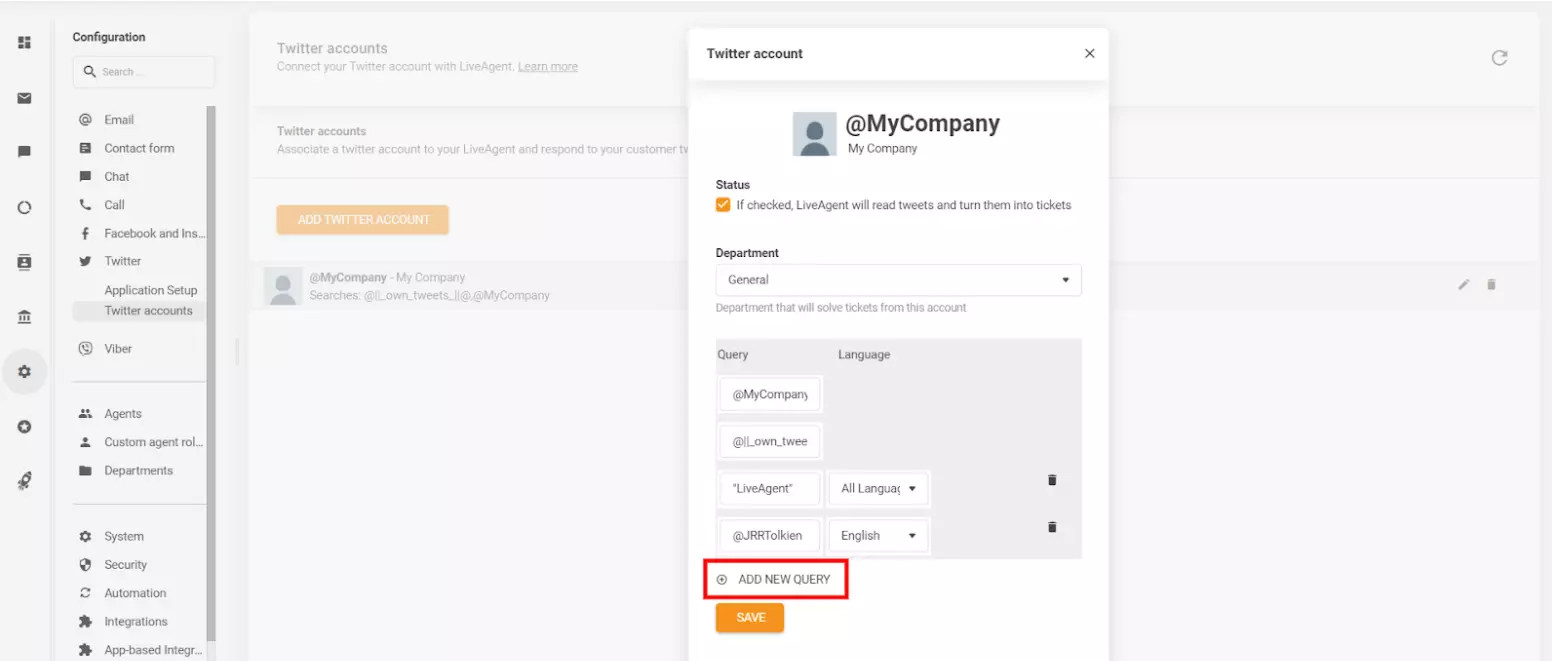Open the English language dropdown for @JRRTolkien
Image resolution: width=1552 pixels, height=661 pixels.
(877, 535)
